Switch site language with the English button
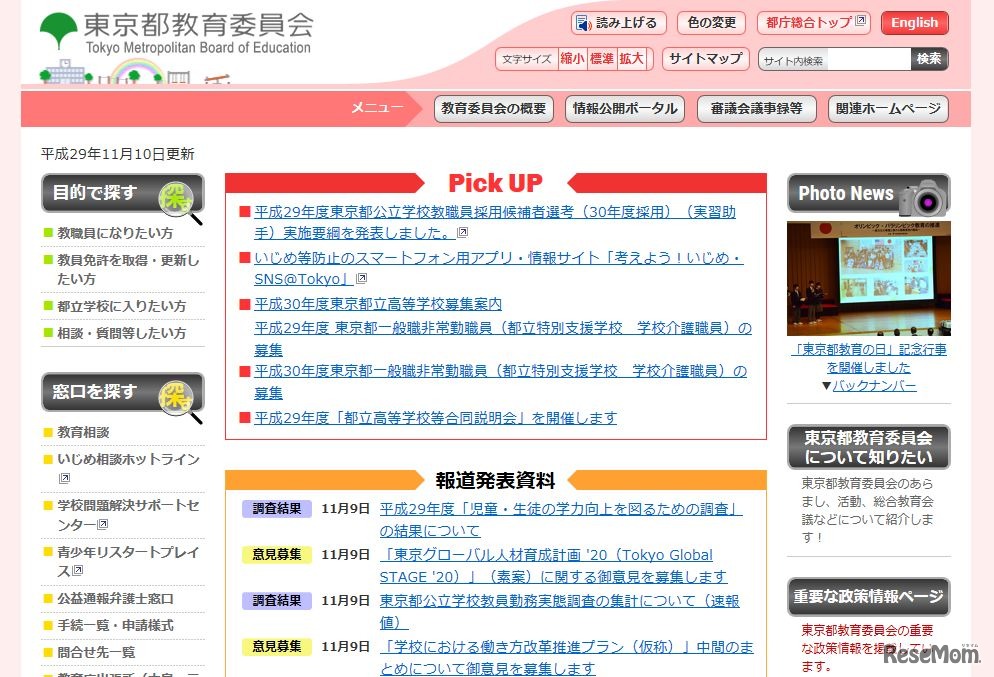This screenshot has height=677, width=994. 914,22
